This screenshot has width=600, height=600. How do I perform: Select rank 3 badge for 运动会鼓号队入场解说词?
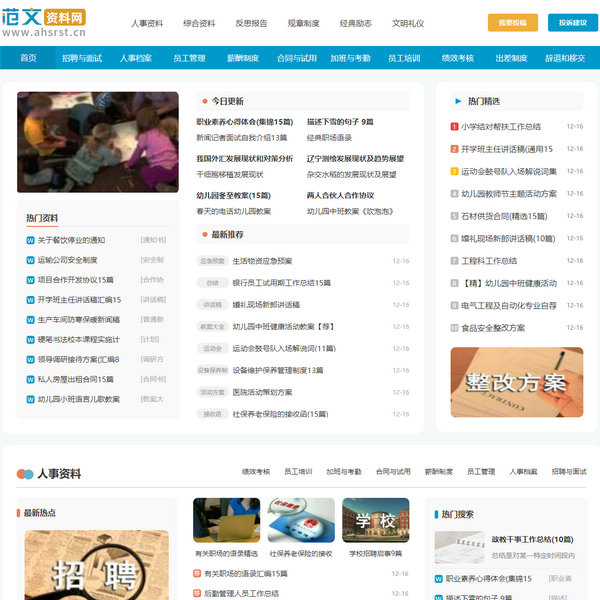coord(454,171)
